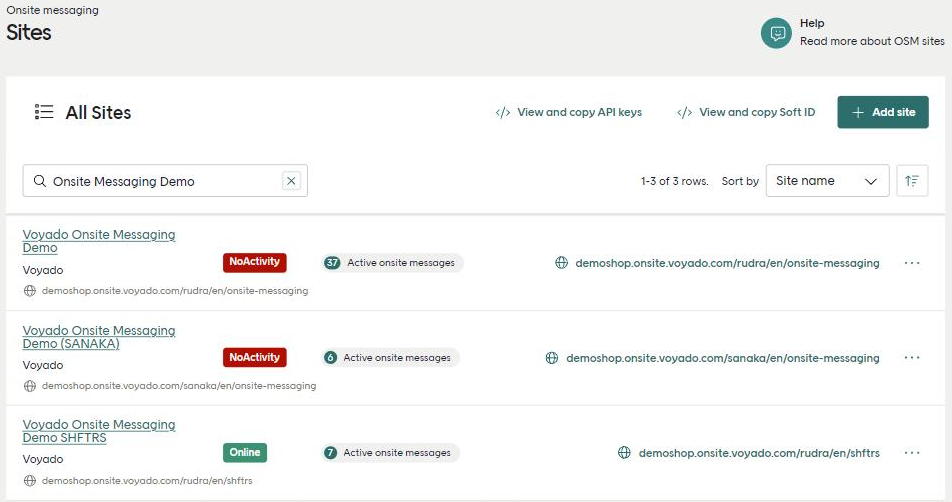Viewport: 952px width, 502px height.
Task: Click the large rudra/en/onsite-messaging URL on right
Action: click(x=727, y=263)
